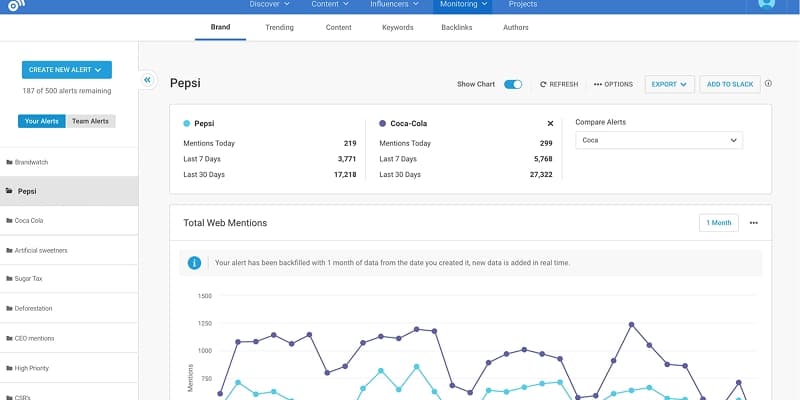This screenshot has width=800, height=400.
Task: Collapse the sidebar with double chevron
Action: [x=147, y=80]
